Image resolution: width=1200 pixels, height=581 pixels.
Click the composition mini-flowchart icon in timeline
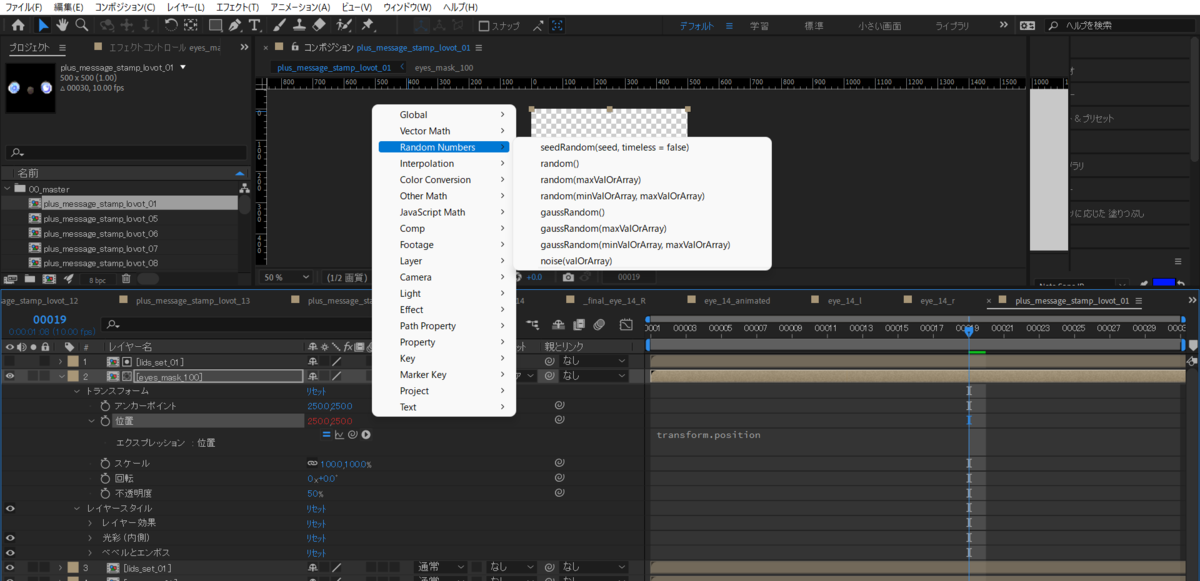click(x=531, y=324)
